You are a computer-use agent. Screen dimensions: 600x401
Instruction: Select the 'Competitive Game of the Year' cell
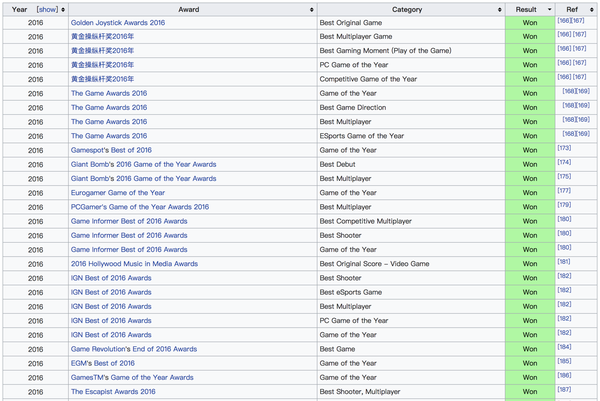[x=411, y=79]
